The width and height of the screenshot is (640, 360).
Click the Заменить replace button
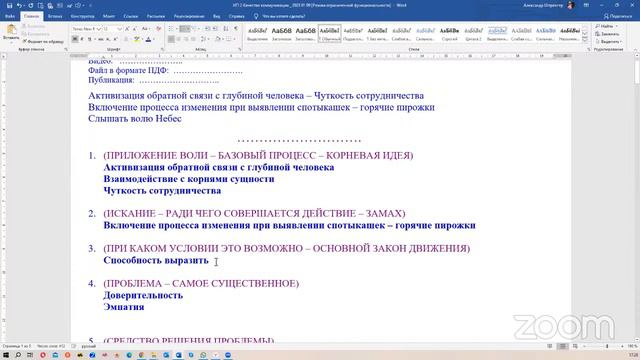pyautogui.click(x=607, y=34)
